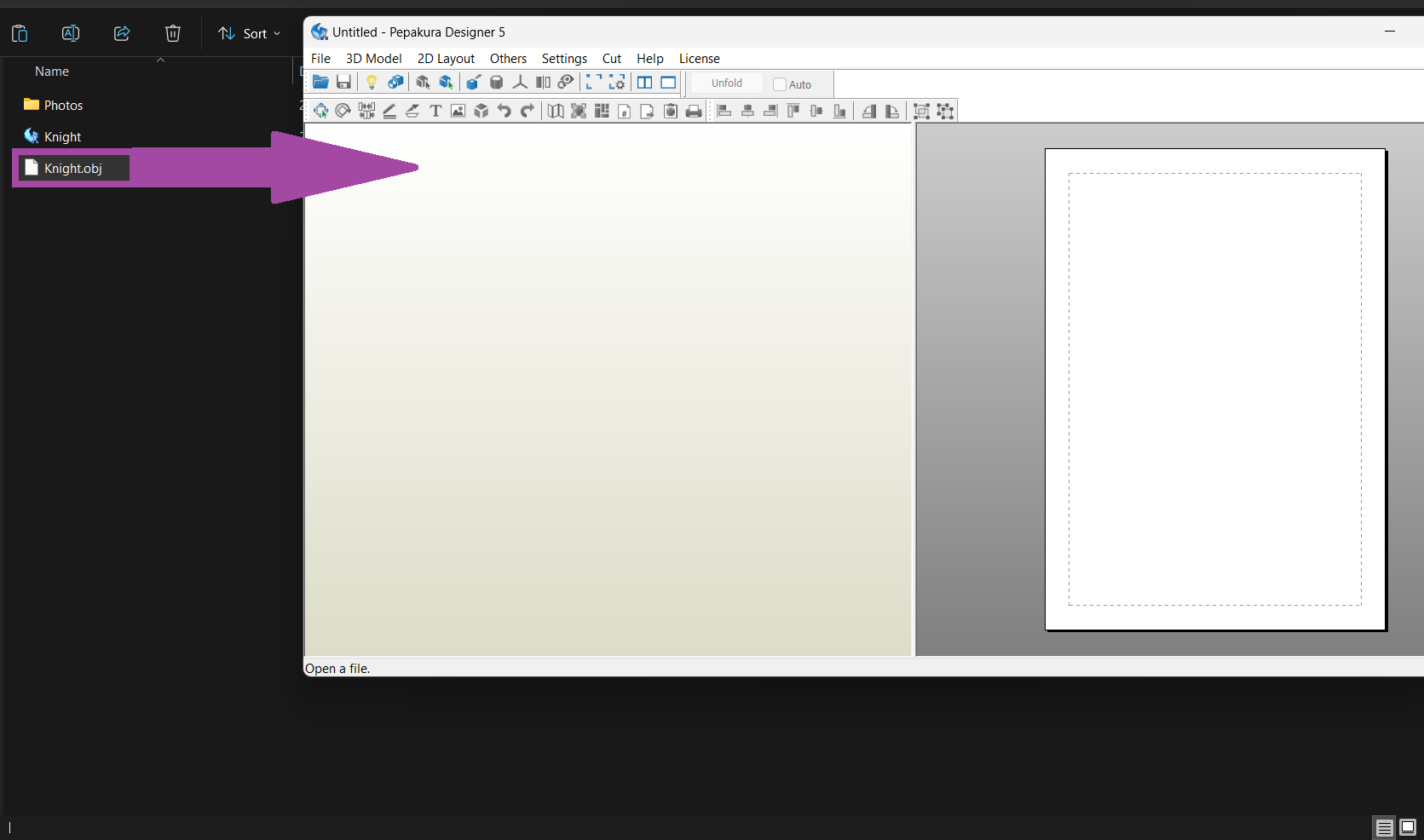
Task: Open the Photos folder
Action: 63,106
